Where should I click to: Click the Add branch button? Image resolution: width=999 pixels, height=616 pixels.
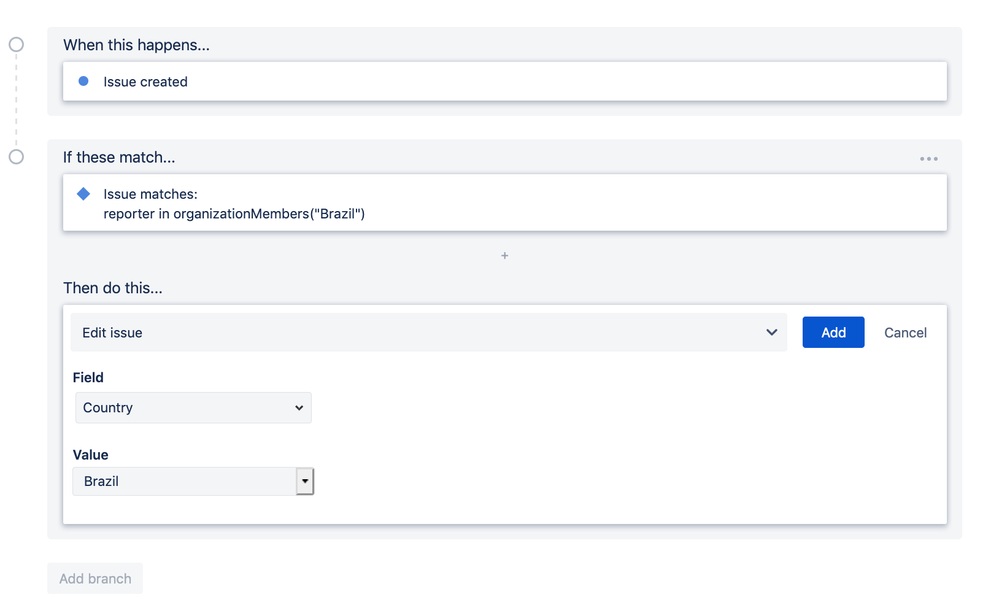coord(94,578)
